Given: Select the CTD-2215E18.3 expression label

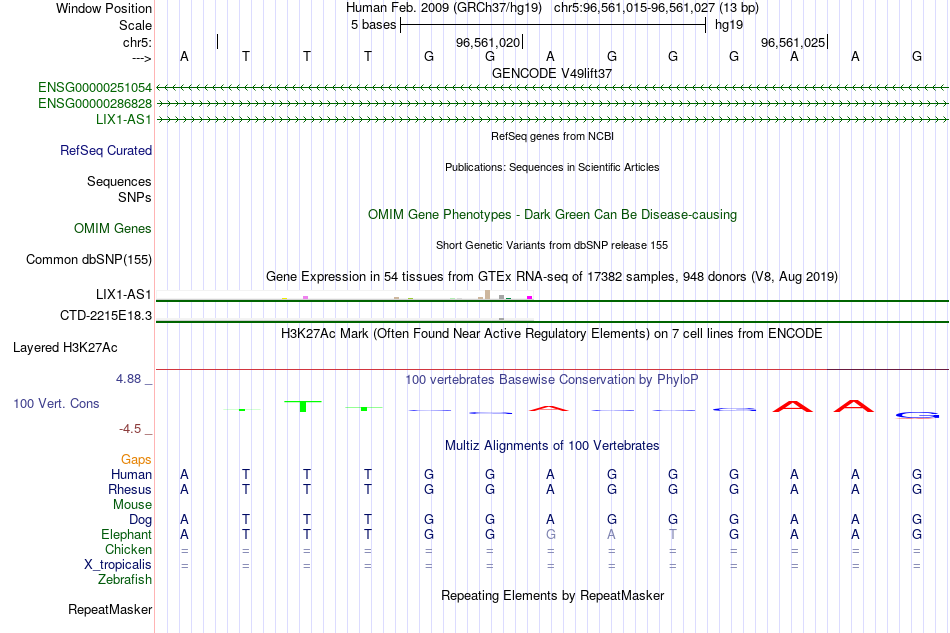Looking at the screenshot, I should (106, 316).
